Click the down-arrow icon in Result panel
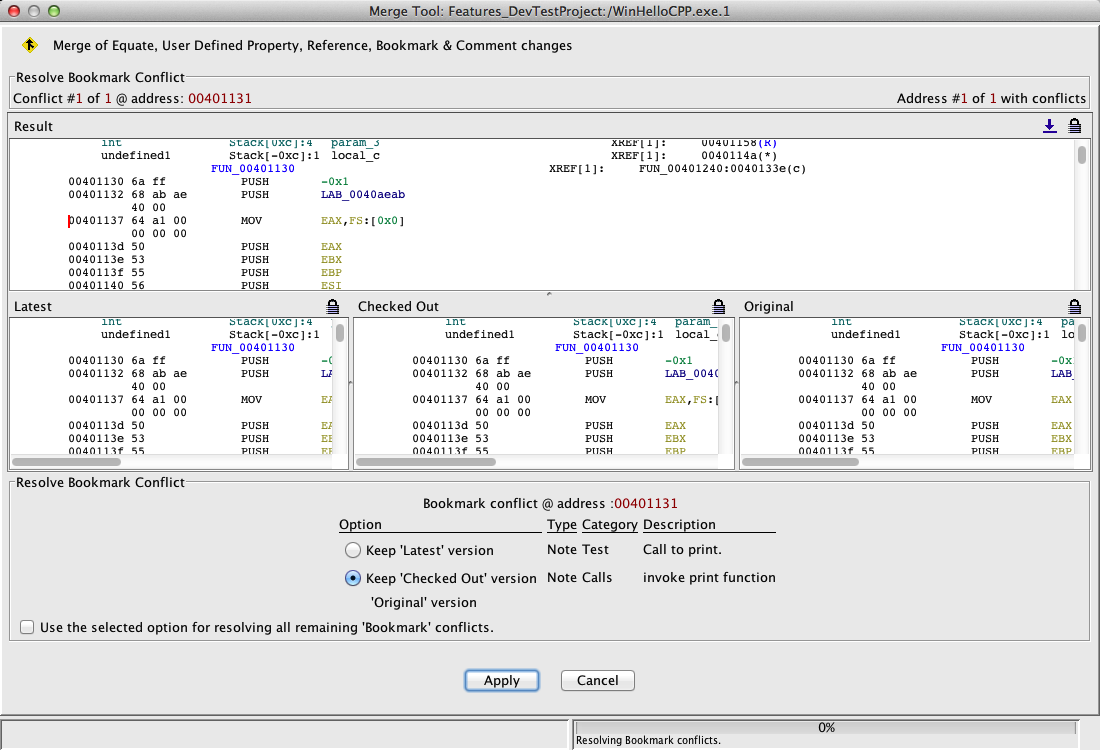This screenshot has height=750, width=1100. (1049, 126)
